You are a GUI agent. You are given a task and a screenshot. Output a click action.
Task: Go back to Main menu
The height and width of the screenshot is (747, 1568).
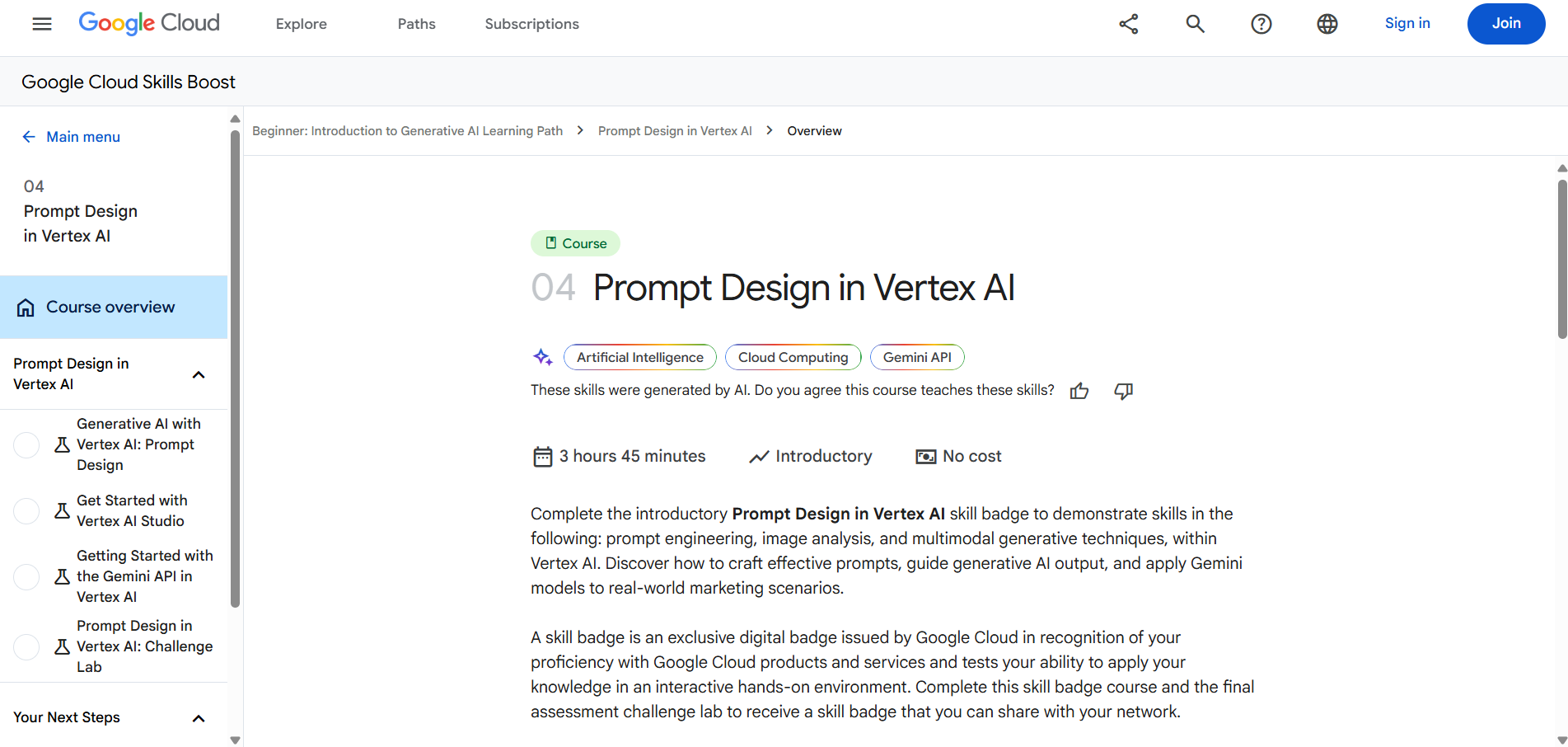coord(83,137)
